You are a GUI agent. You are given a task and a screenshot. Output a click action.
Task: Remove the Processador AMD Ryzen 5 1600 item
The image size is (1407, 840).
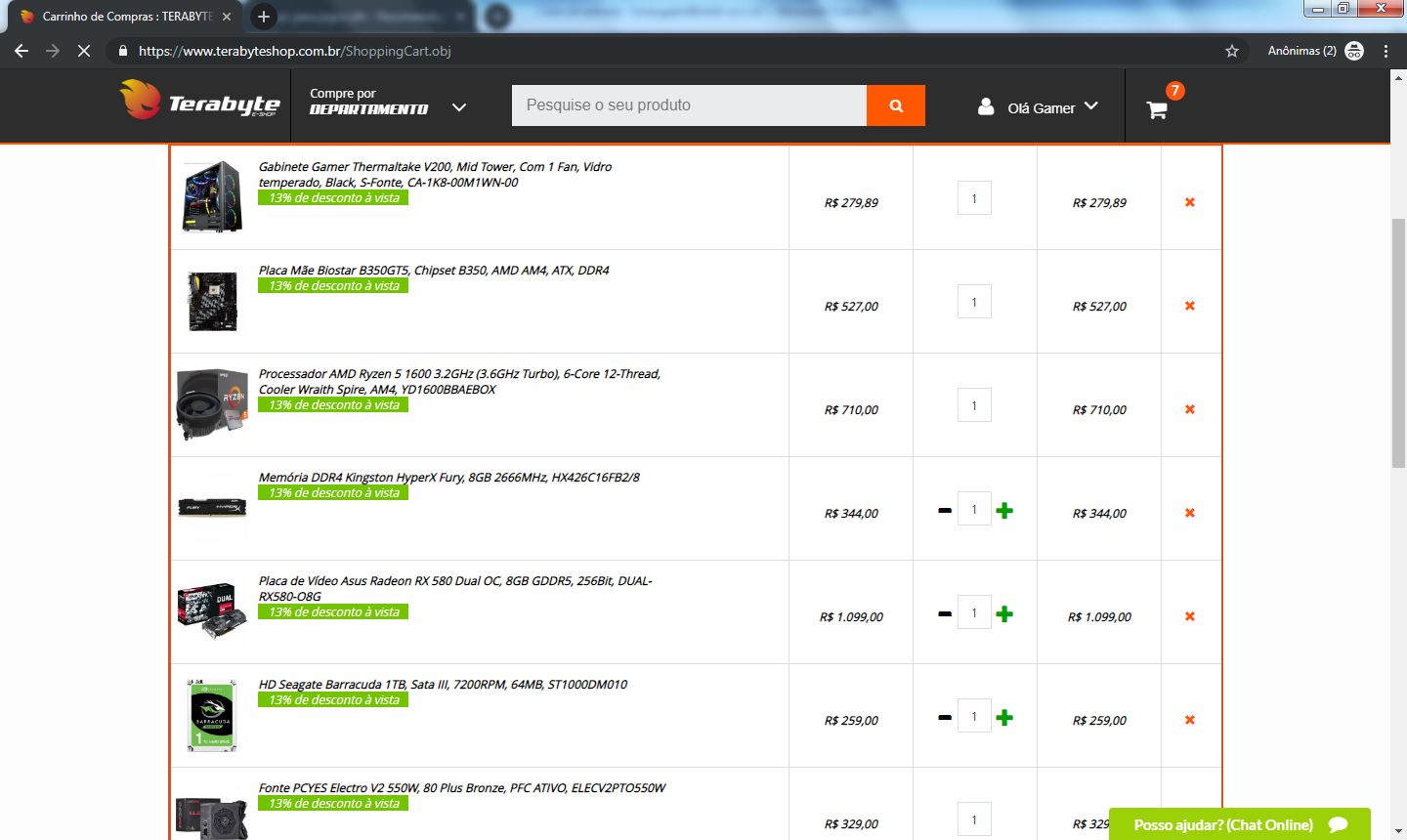coord(1190,409)
